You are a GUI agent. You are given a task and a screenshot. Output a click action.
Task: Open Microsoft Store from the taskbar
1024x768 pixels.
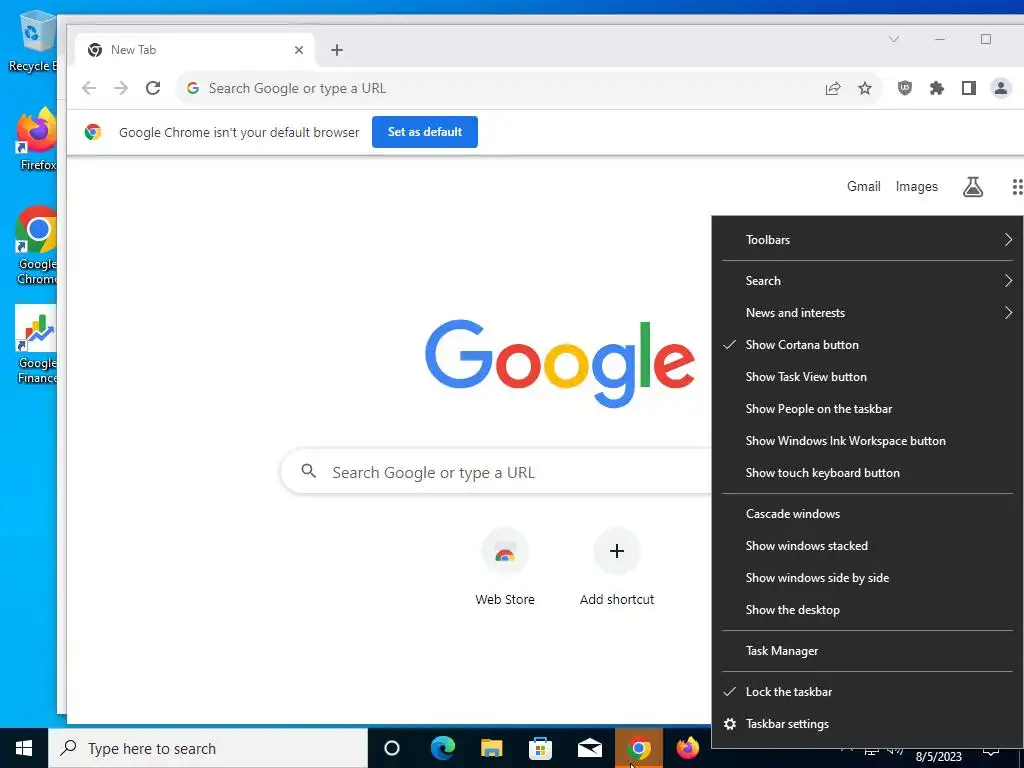[541, 748]
